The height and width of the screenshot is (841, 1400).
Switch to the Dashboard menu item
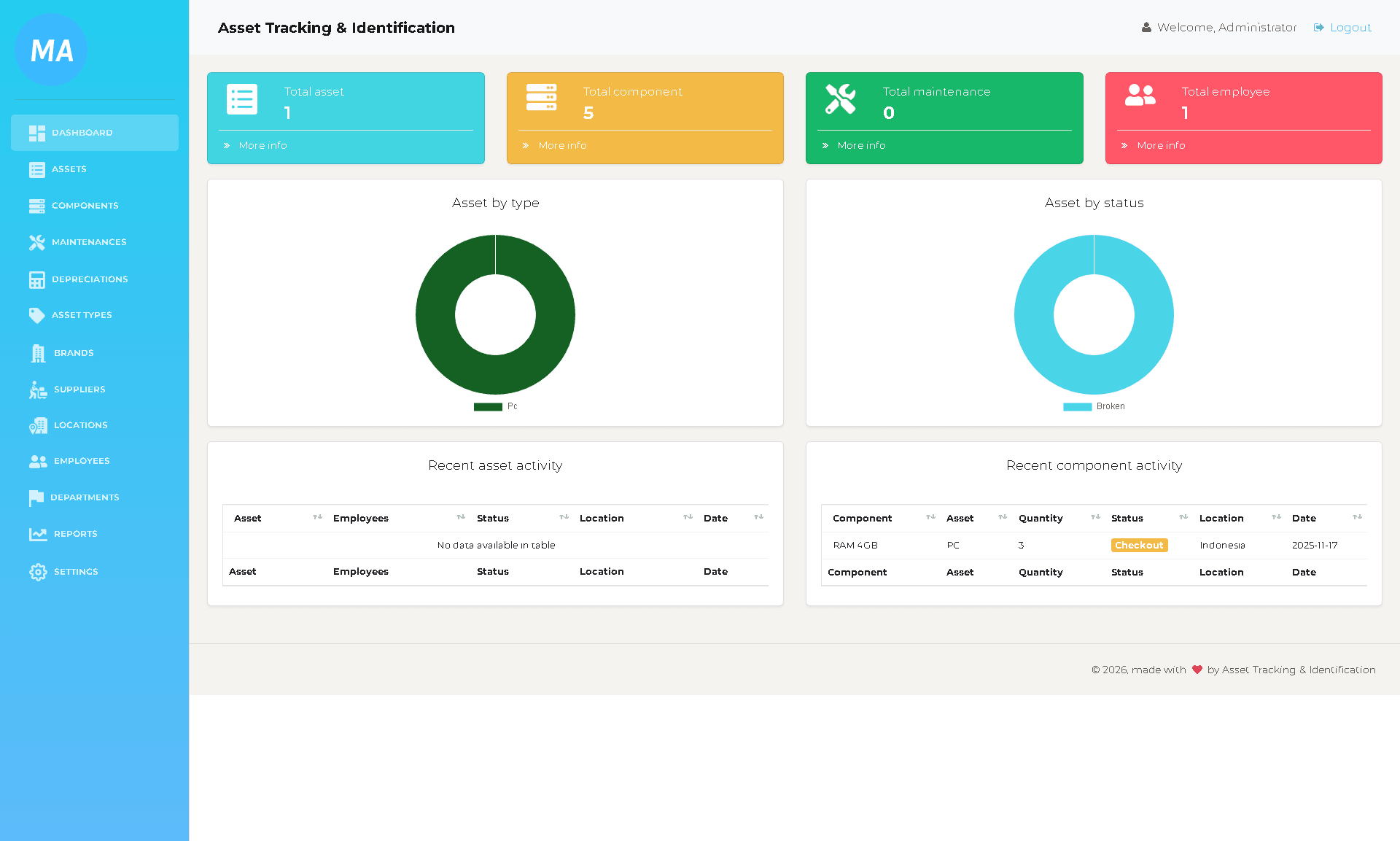coord(82,133)
